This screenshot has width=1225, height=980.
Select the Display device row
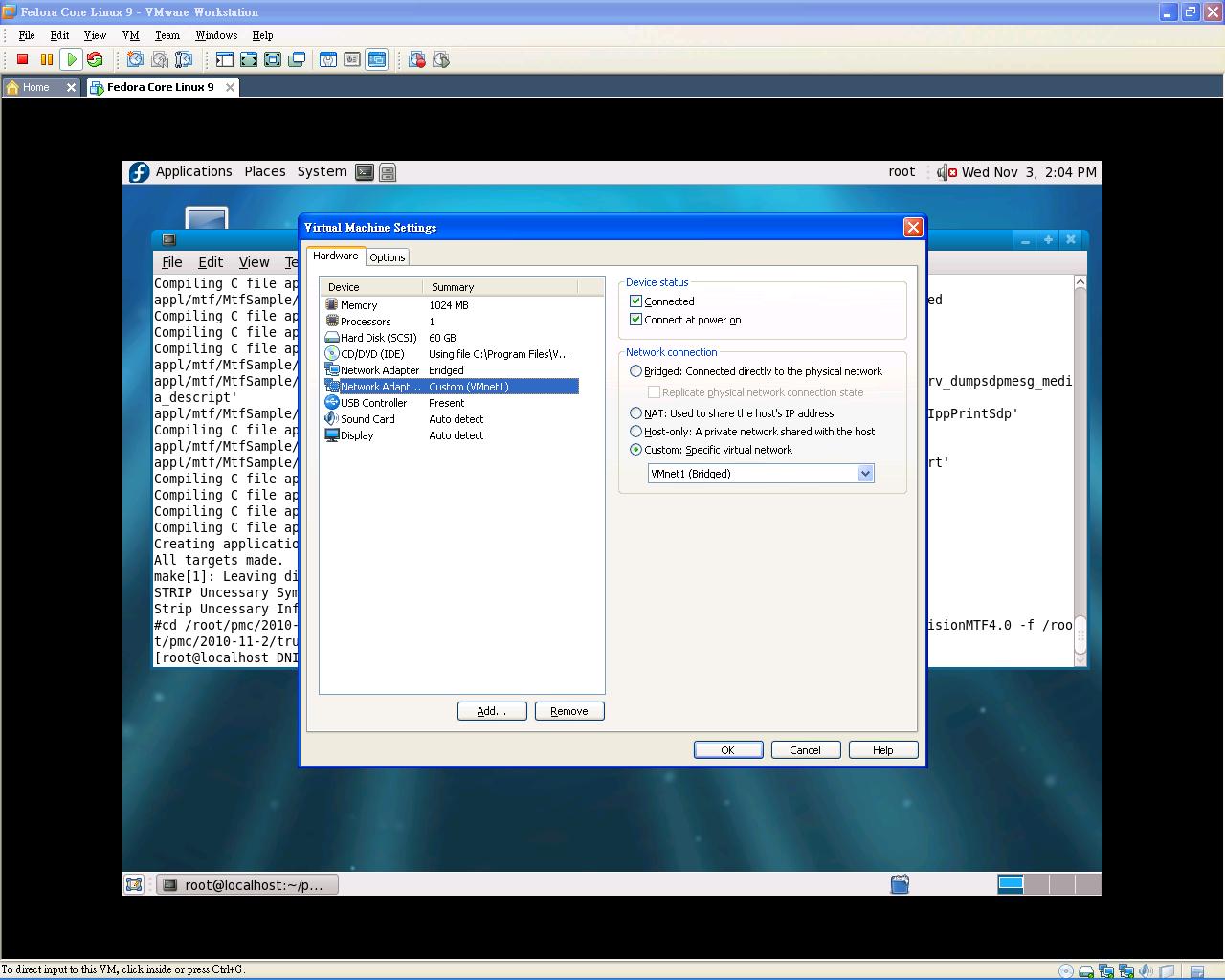(451, 435)
